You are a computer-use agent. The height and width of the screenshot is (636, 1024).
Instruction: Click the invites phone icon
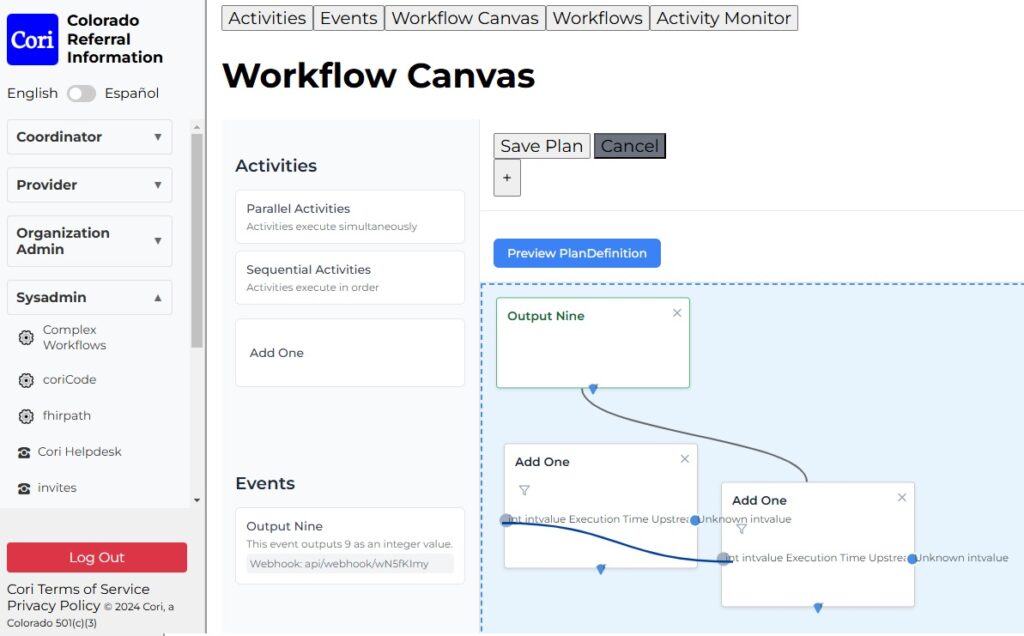[24, 488]
